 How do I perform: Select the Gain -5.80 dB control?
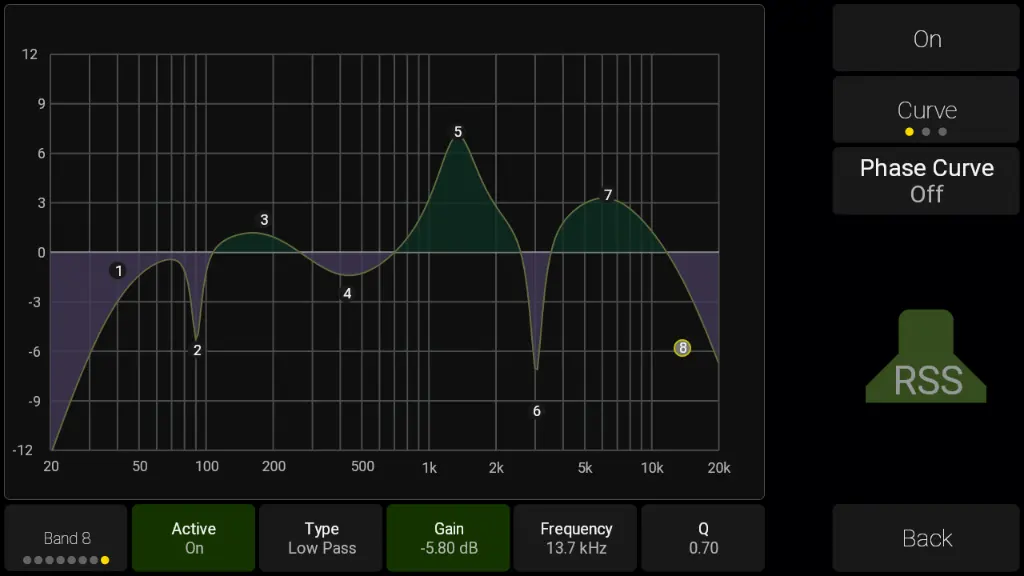click(x=448, y=538)
